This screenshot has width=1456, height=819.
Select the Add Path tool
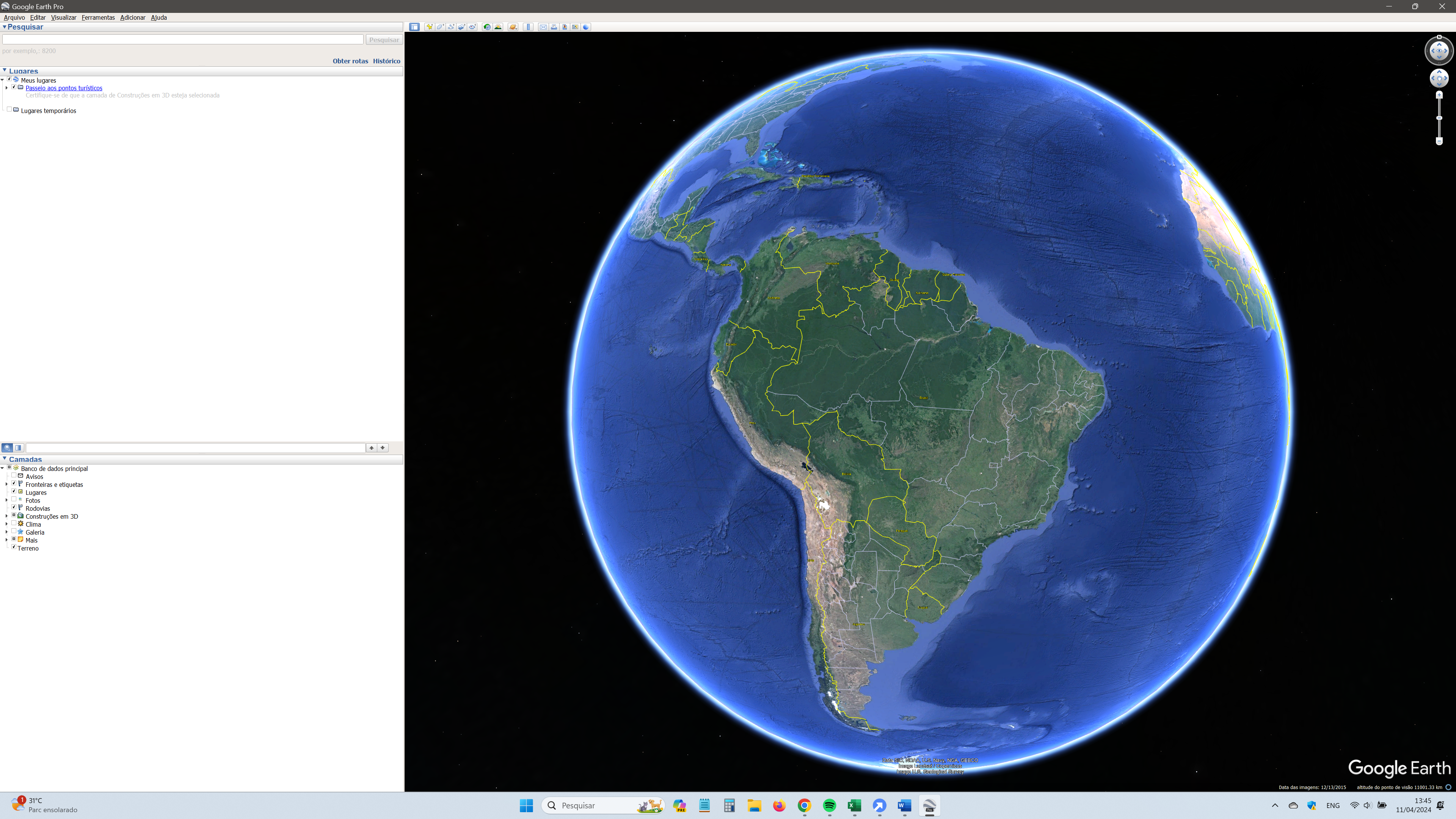pos(451,27)
